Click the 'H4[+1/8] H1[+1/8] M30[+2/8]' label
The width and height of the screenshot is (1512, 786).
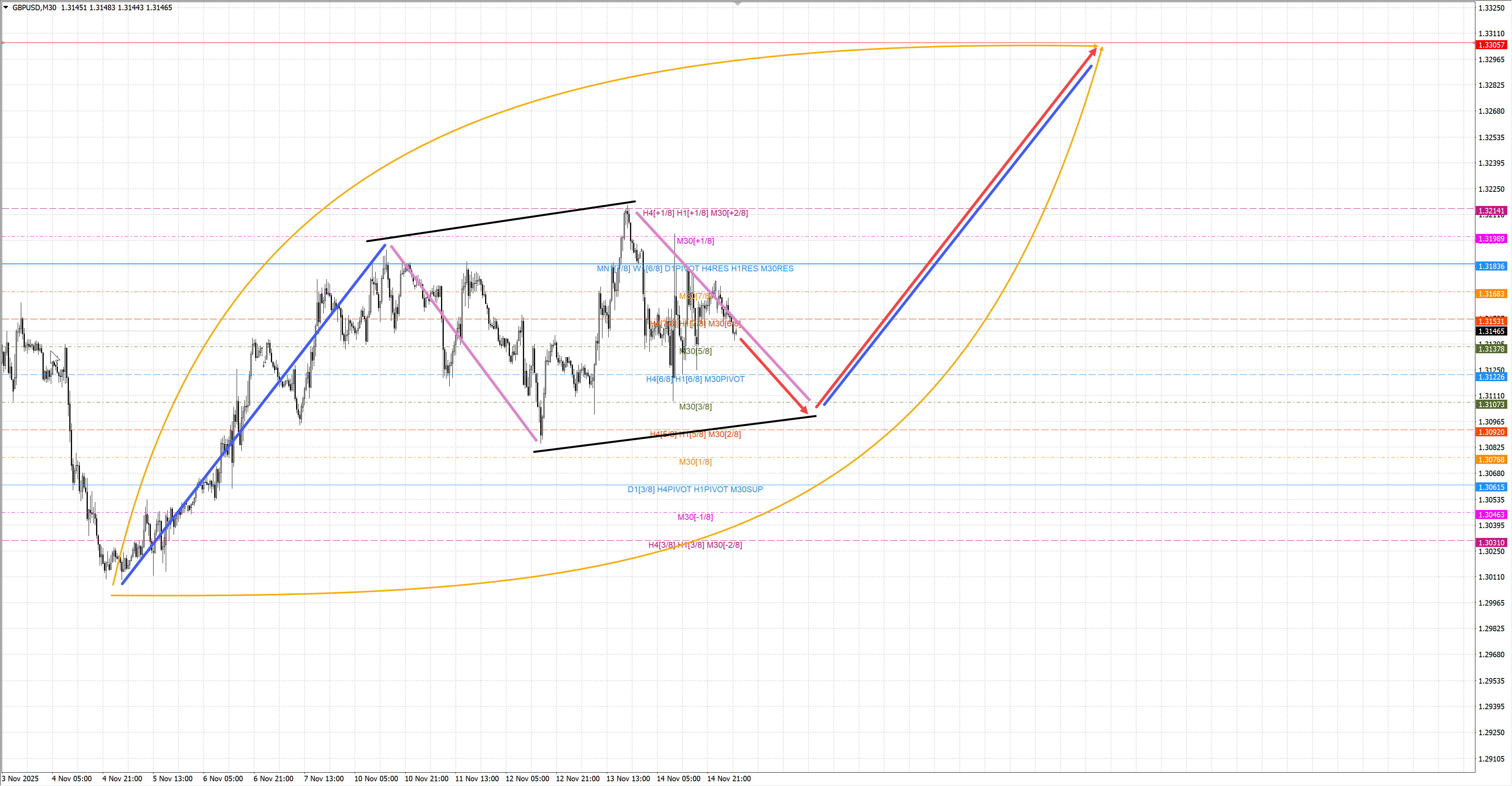695,213
